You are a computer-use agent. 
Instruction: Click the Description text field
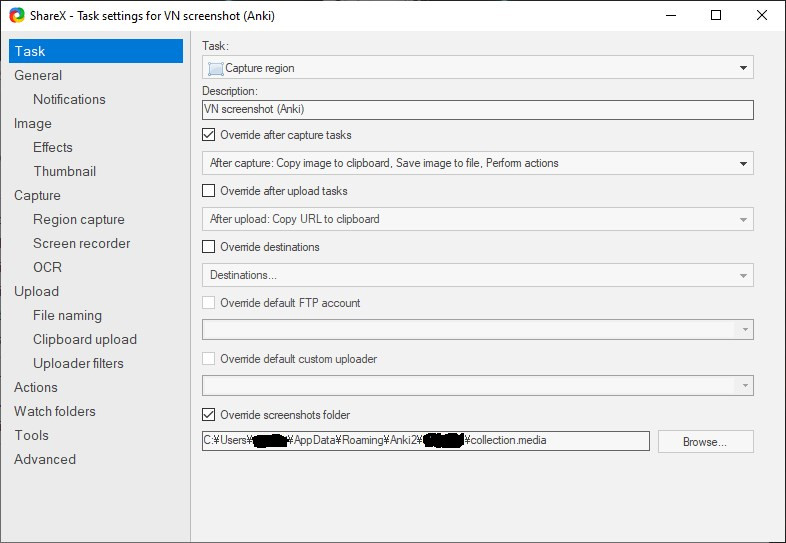click(478, 110)
